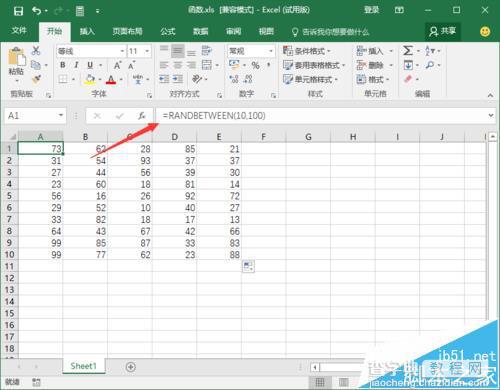Toggle middle vertical alignment
The image size is (500, 390).
pos(177,51)
